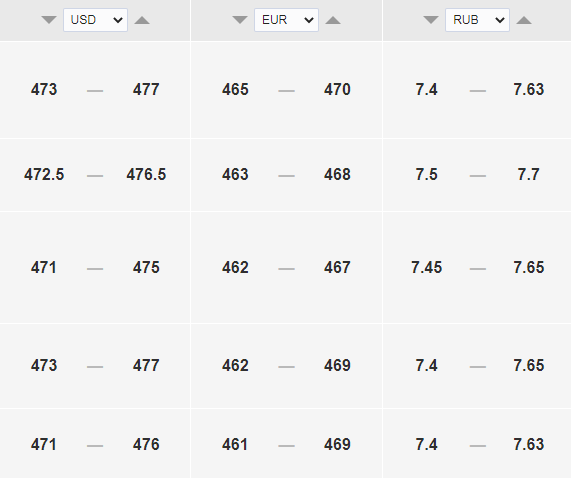Sort RUB column ascending with up arrow

[524, 20]
